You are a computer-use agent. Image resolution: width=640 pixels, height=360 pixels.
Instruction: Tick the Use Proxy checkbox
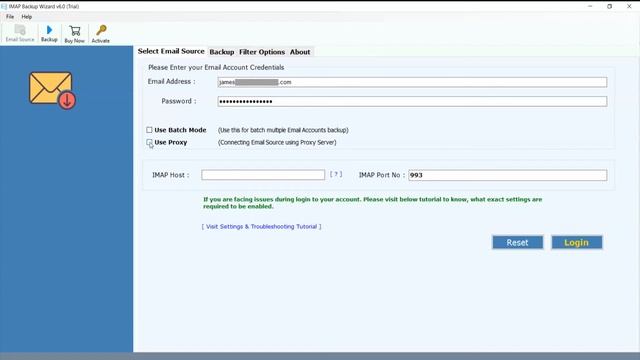pyautogui.click(x=149, y=142)
